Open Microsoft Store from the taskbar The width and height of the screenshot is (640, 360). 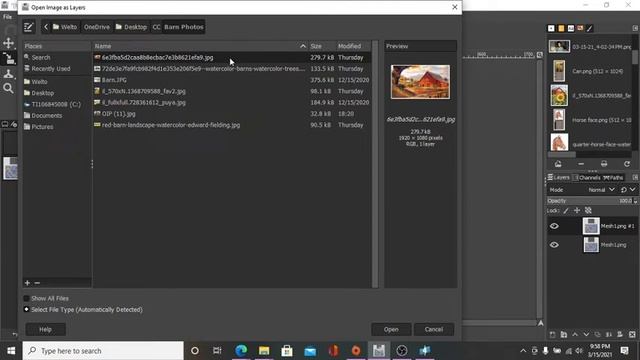pyautogui.click(x=287, y=351)
